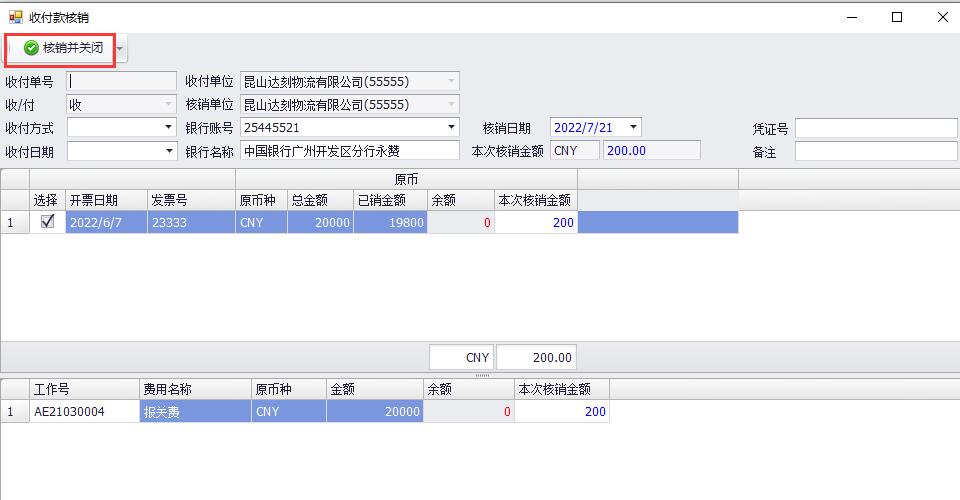Maximize the 收付款核销 window

coord(897,17)
